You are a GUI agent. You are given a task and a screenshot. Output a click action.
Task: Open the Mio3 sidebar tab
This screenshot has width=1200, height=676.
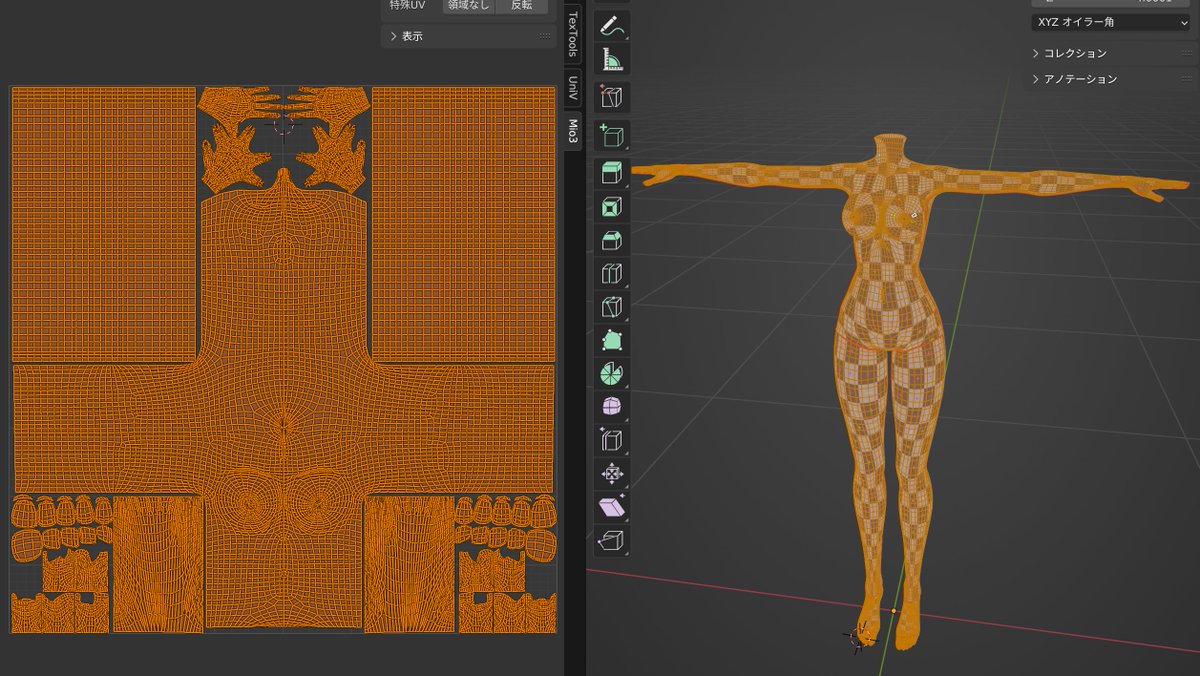(x=573, y=131)
